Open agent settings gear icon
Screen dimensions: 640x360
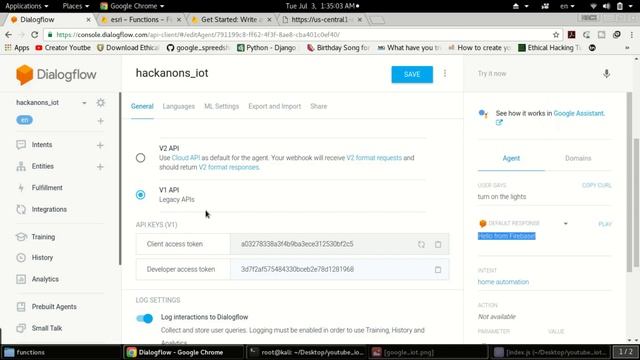point(100,102)
